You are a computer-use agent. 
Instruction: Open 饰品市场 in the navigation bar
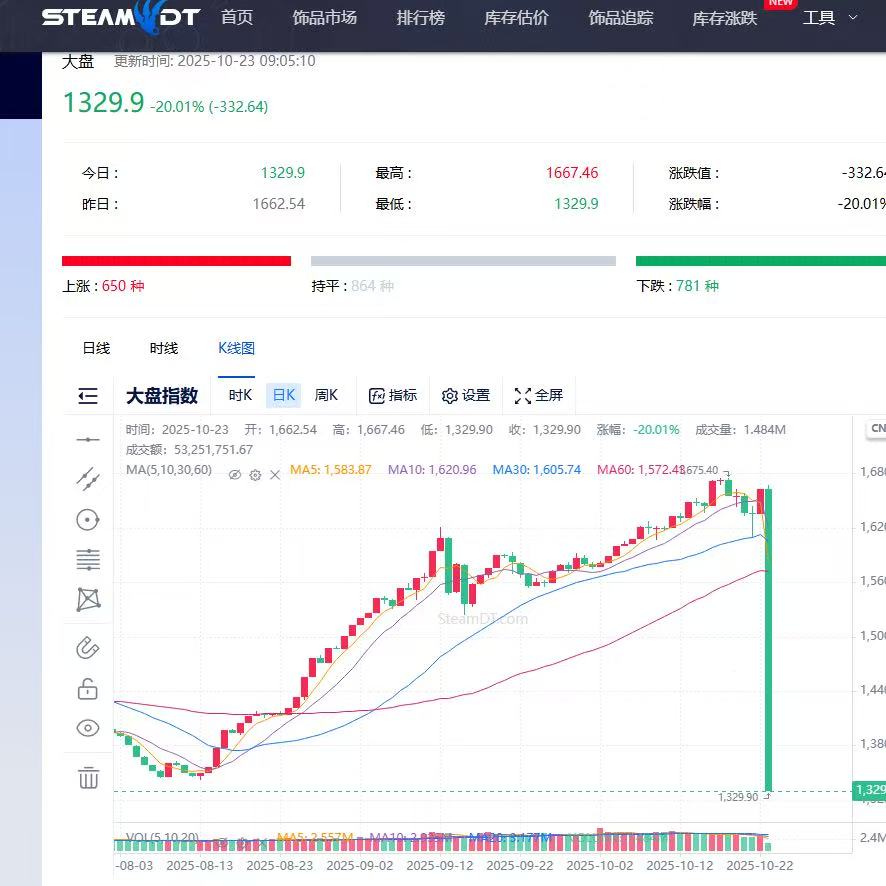(324, 18)
